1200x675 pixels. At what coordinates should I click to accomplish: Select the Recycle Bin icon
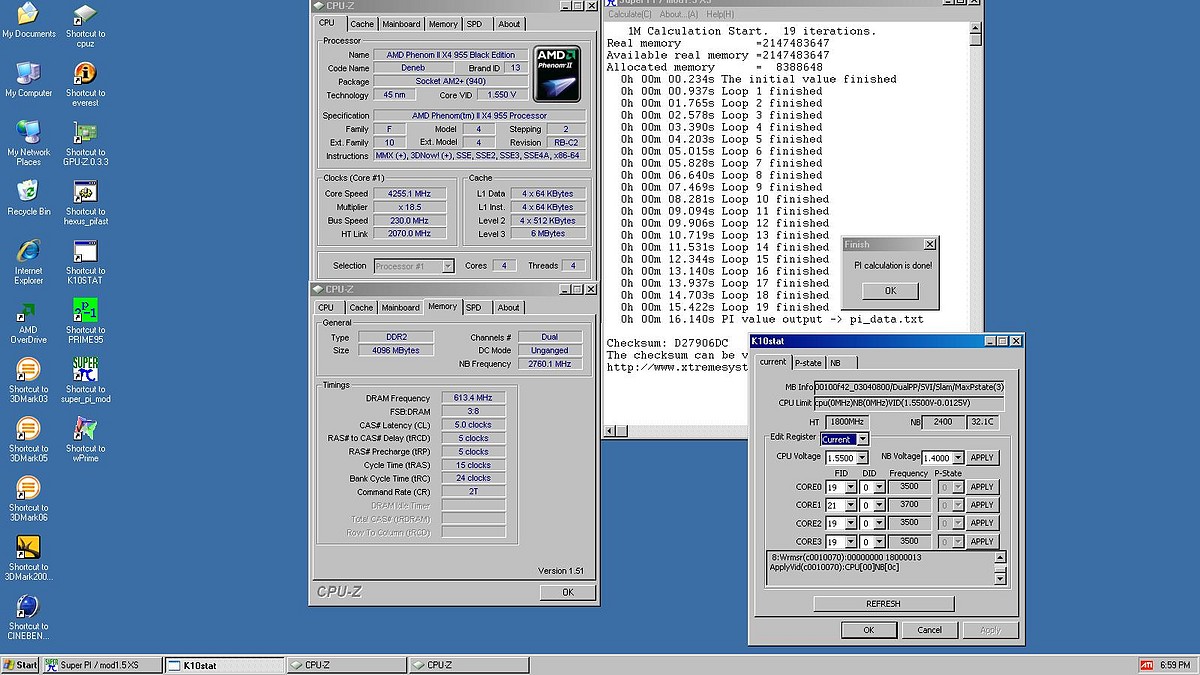[x=28, y=192]
